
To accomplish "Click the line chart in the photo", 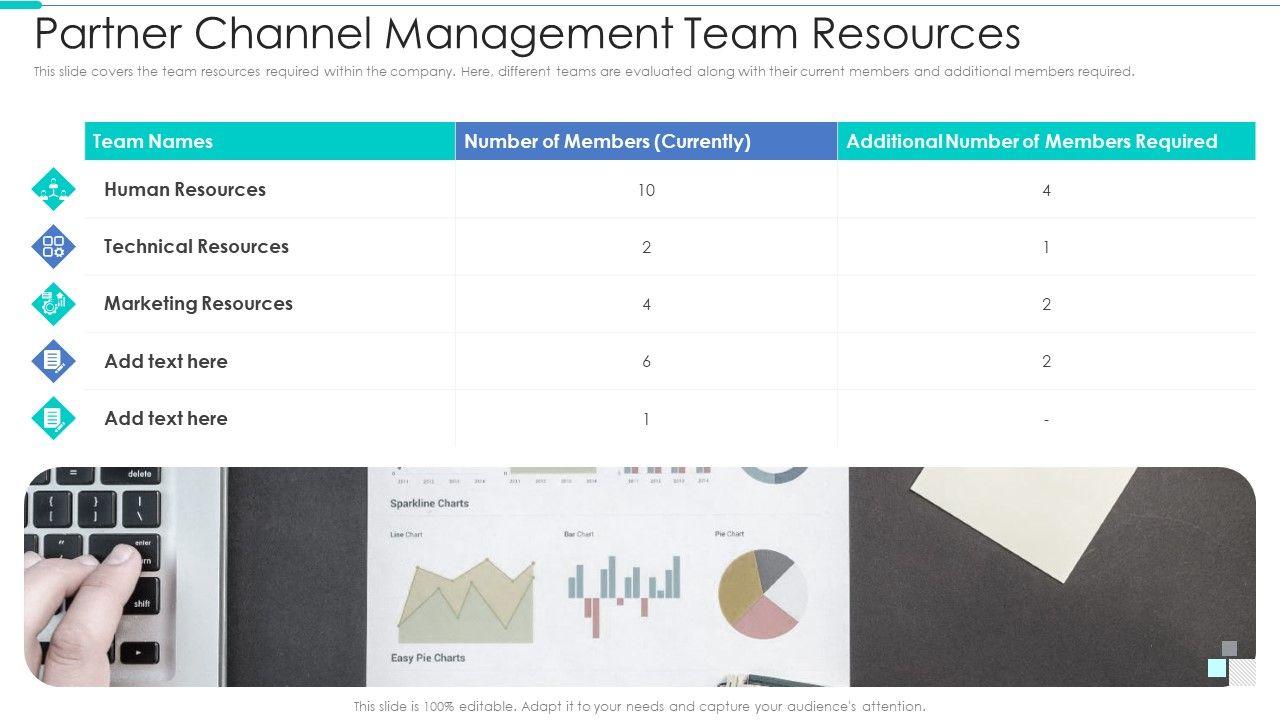I will [x=466, y=600].
